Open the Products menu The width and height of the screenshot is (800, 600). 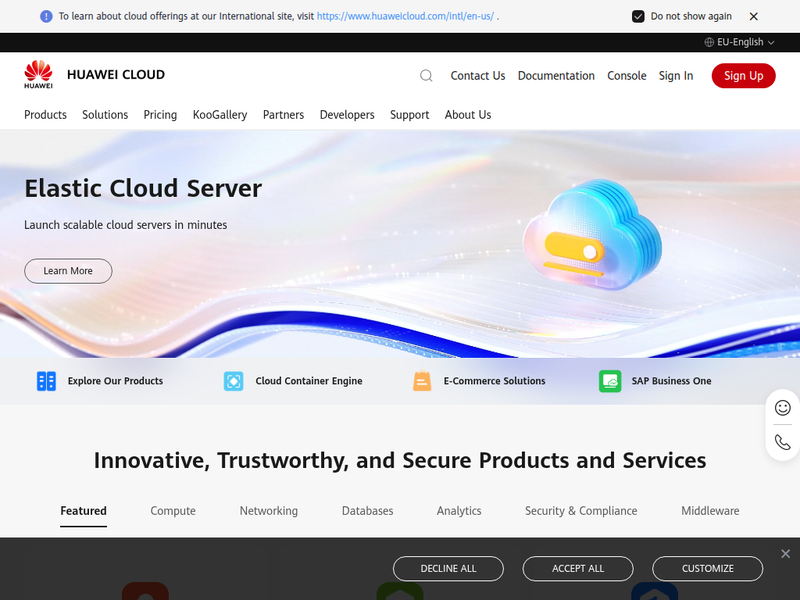pyautogui.click(x=45, y=115)
